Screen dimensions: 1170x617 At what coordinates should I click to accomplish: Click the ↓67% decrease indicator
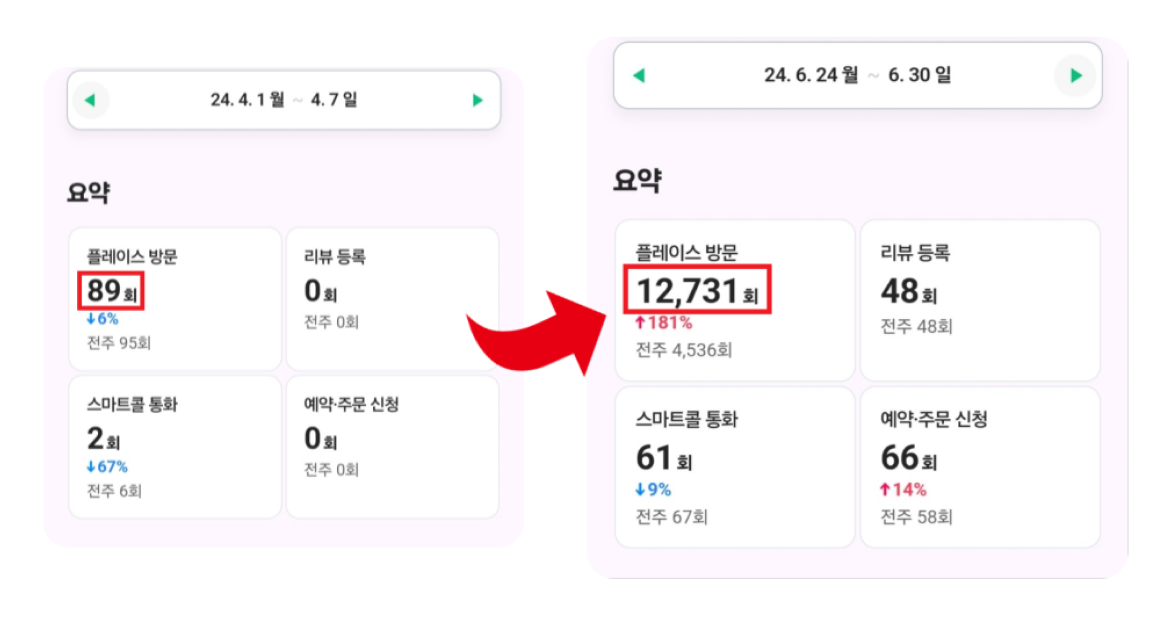pos(107,467)
